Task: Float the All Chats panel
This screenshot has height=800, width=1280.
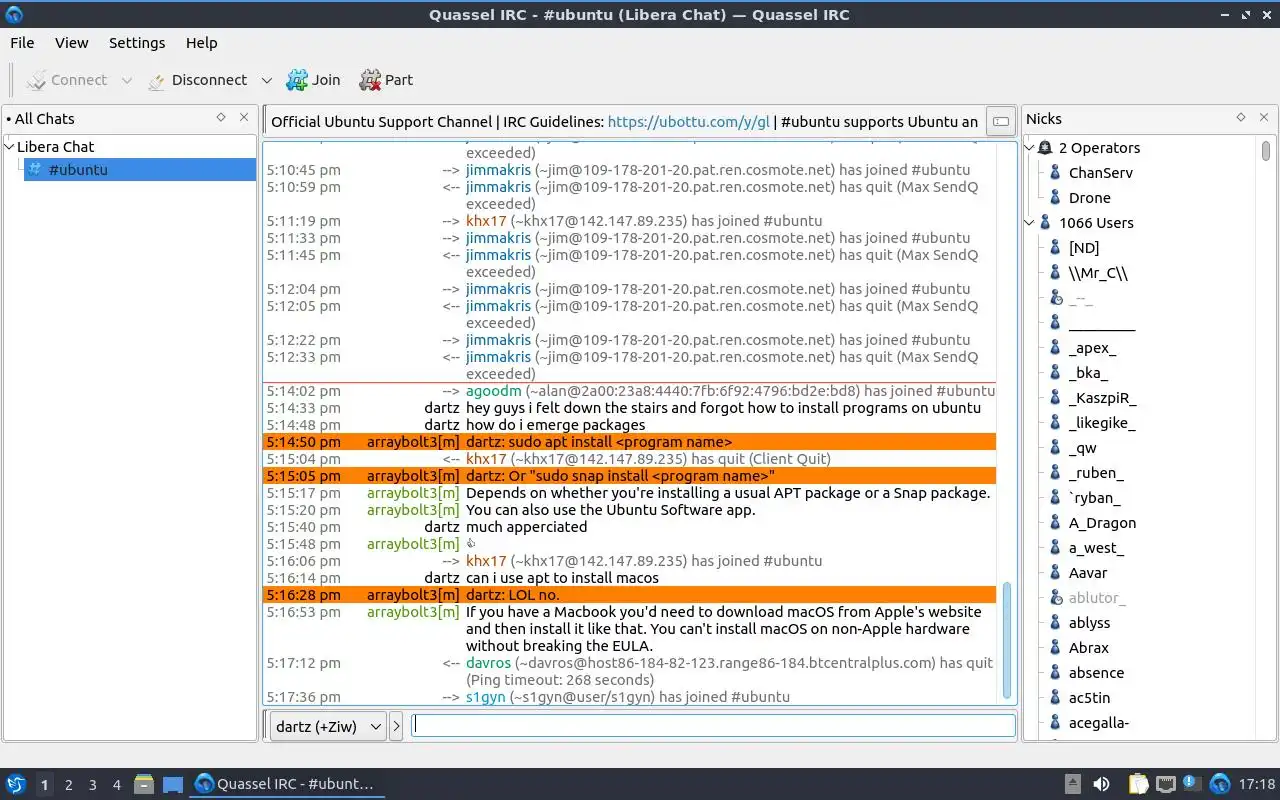Action: pyautogui.click(x=221, y=118)
